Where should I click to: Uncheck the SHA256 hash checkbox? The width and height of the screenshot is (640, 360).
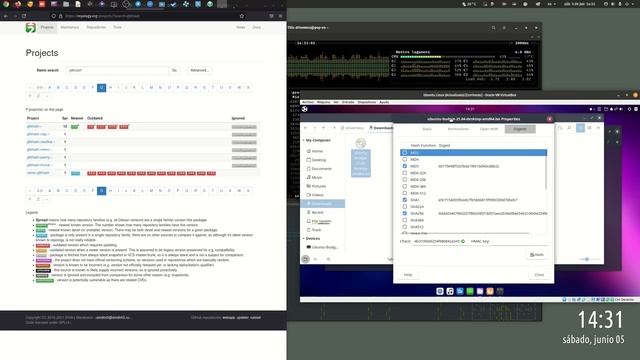click(x=404, y=213)
